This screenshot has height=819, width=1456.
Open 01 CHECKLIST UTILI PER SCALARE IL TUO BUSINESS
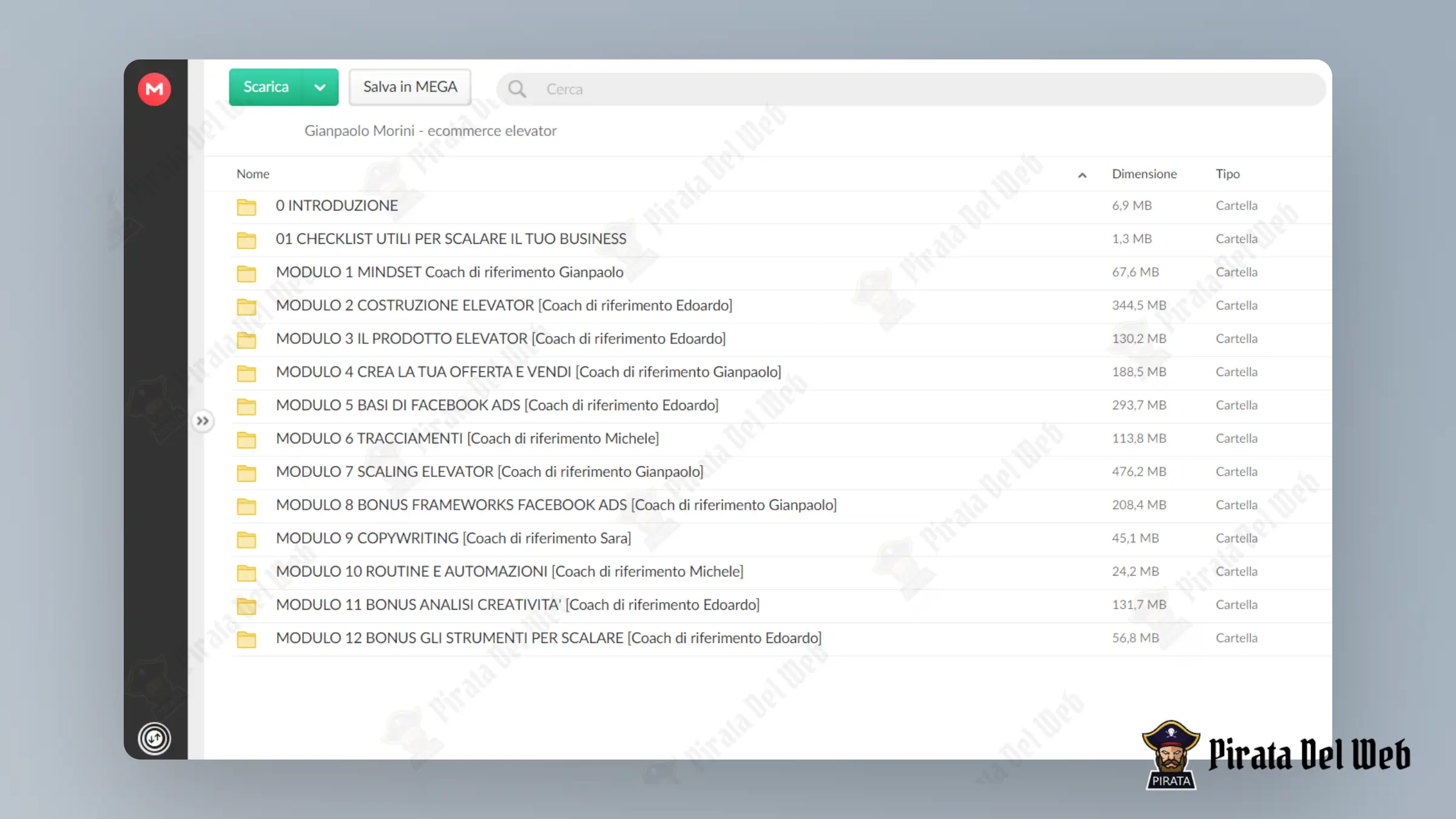point(451,238)
